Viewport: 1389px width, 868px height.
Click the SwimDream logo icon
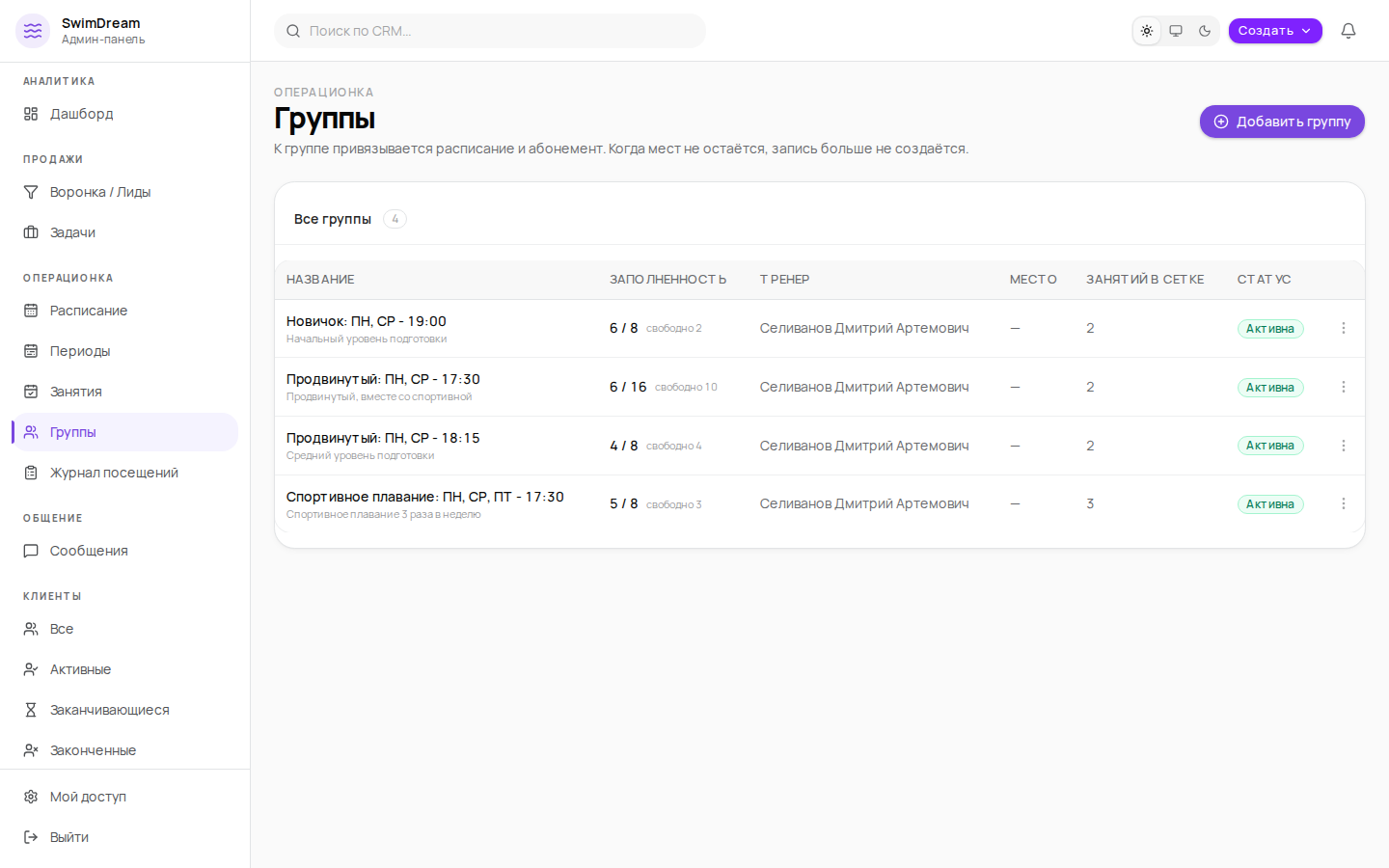pos(33,31)
